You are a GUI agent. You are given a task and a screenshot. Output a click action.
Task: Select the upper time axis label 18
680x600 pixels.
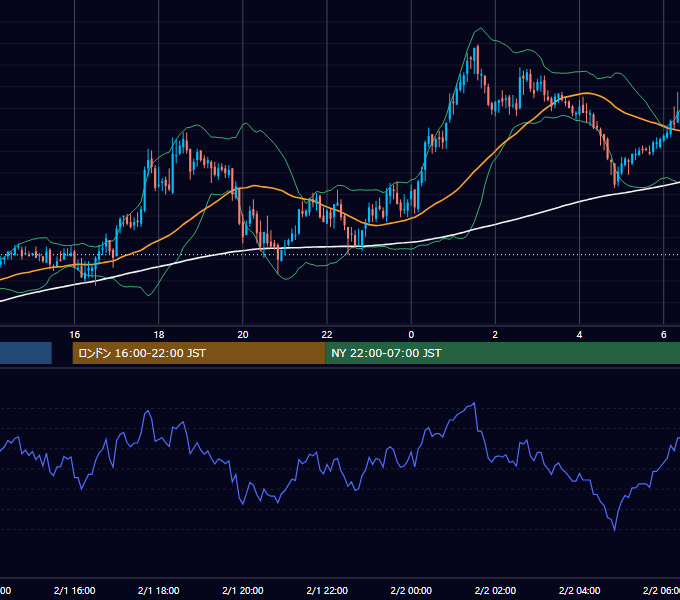159,335
